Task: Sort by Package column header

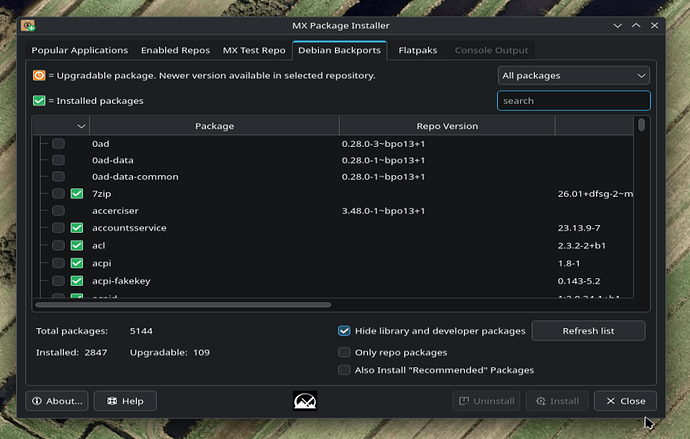Action: click(214, 126)
